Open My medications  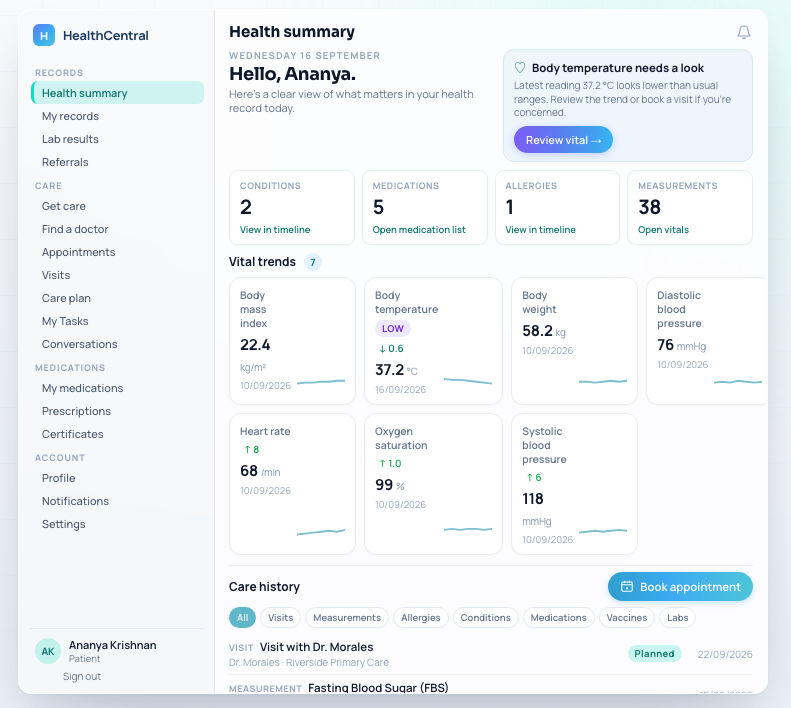click(x=118, y=388)
